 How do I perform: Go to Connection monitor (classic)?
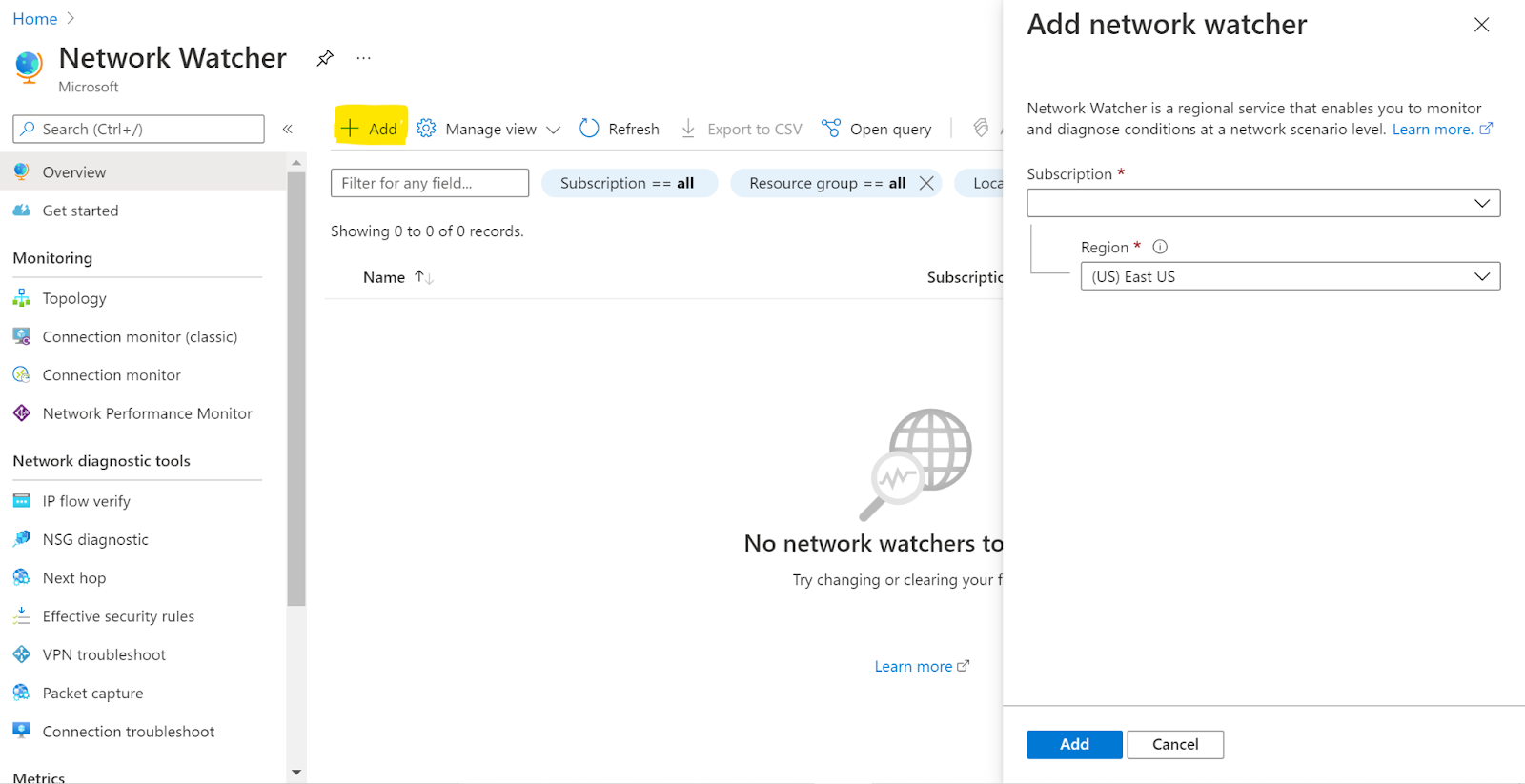click(x=139, y=336)
